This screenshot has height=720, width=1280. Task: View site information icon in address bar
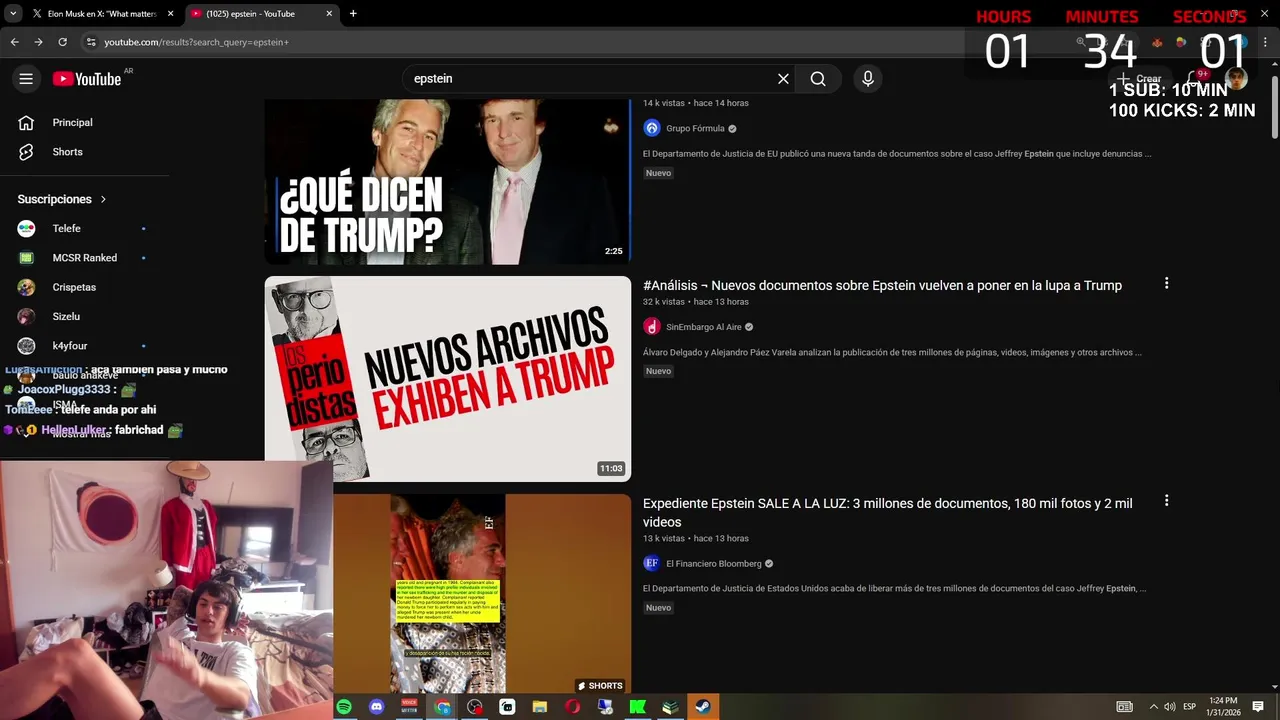click(x=91, y=42)
